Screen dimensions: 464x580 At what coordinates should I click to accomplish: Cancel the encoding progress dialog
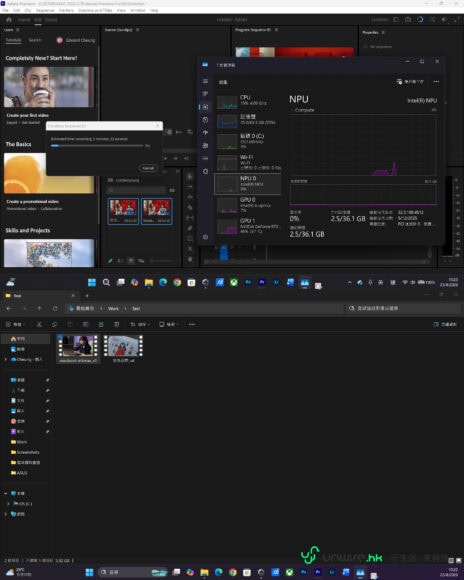[x=148, y=168]
